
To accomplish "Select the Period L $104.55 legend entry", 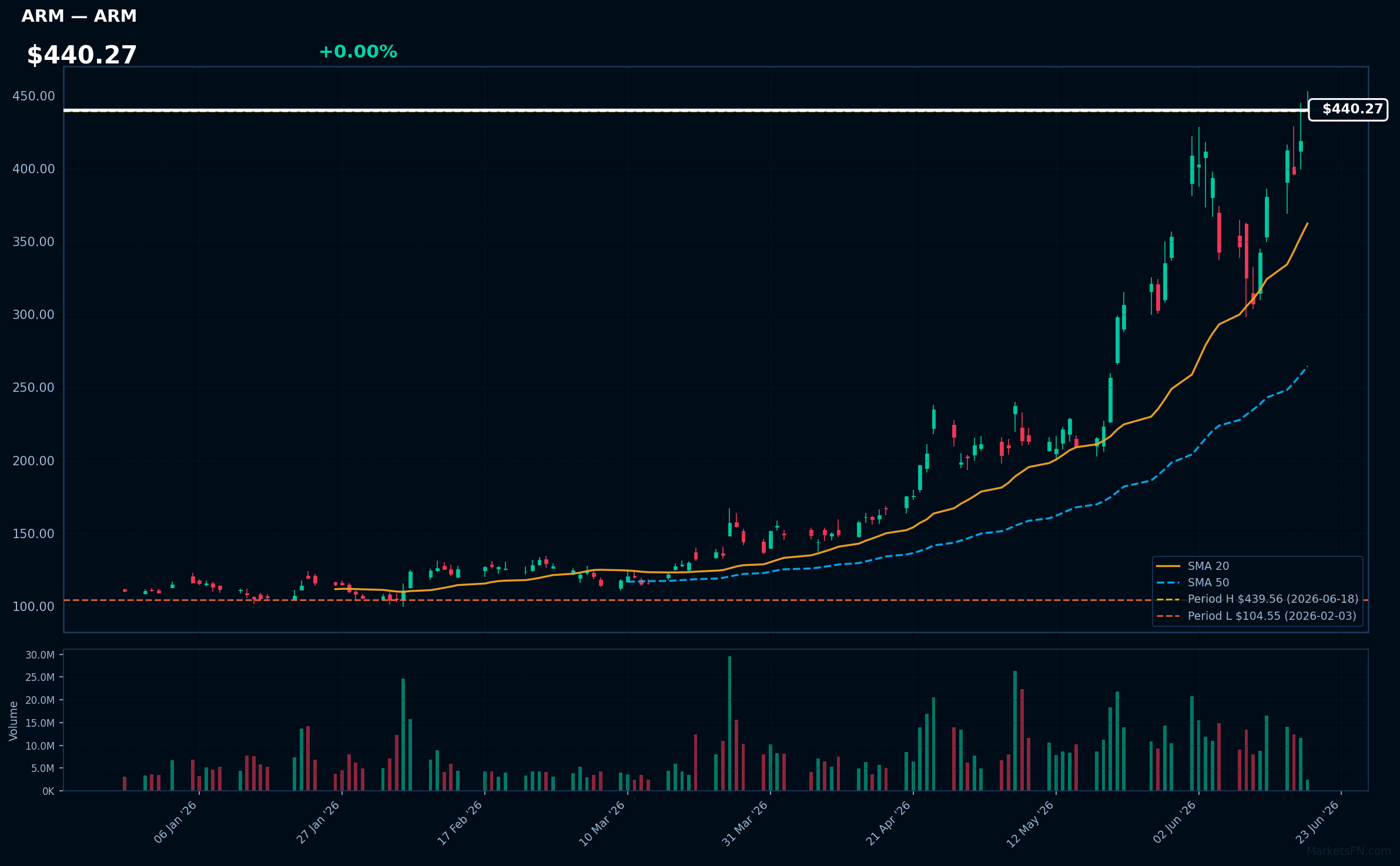I will [1256, 616].
